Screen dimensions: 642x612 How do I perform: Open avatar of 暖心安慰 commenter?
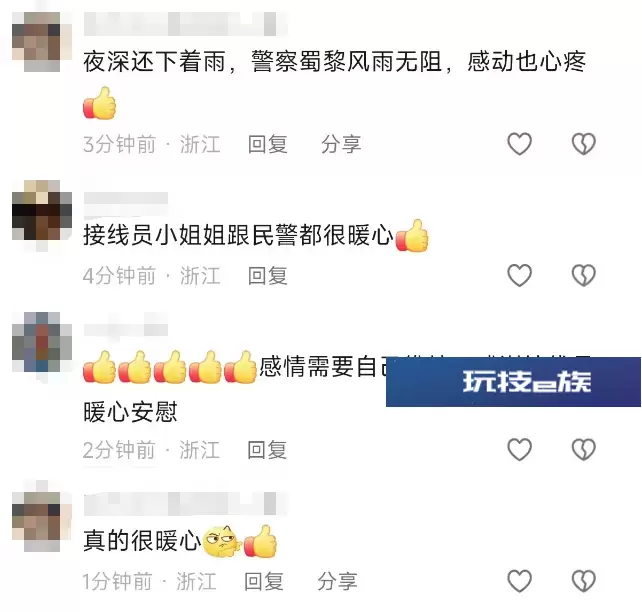click(x=42, y=342)
